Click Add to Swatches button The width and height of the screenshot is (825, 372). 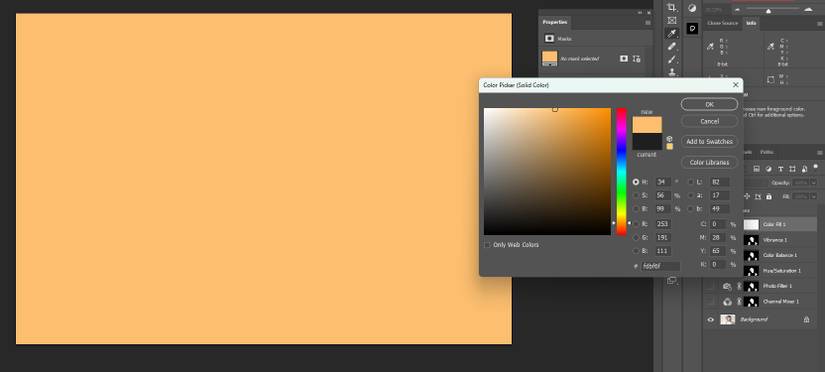pyautogui.click(x=709, y=142)
